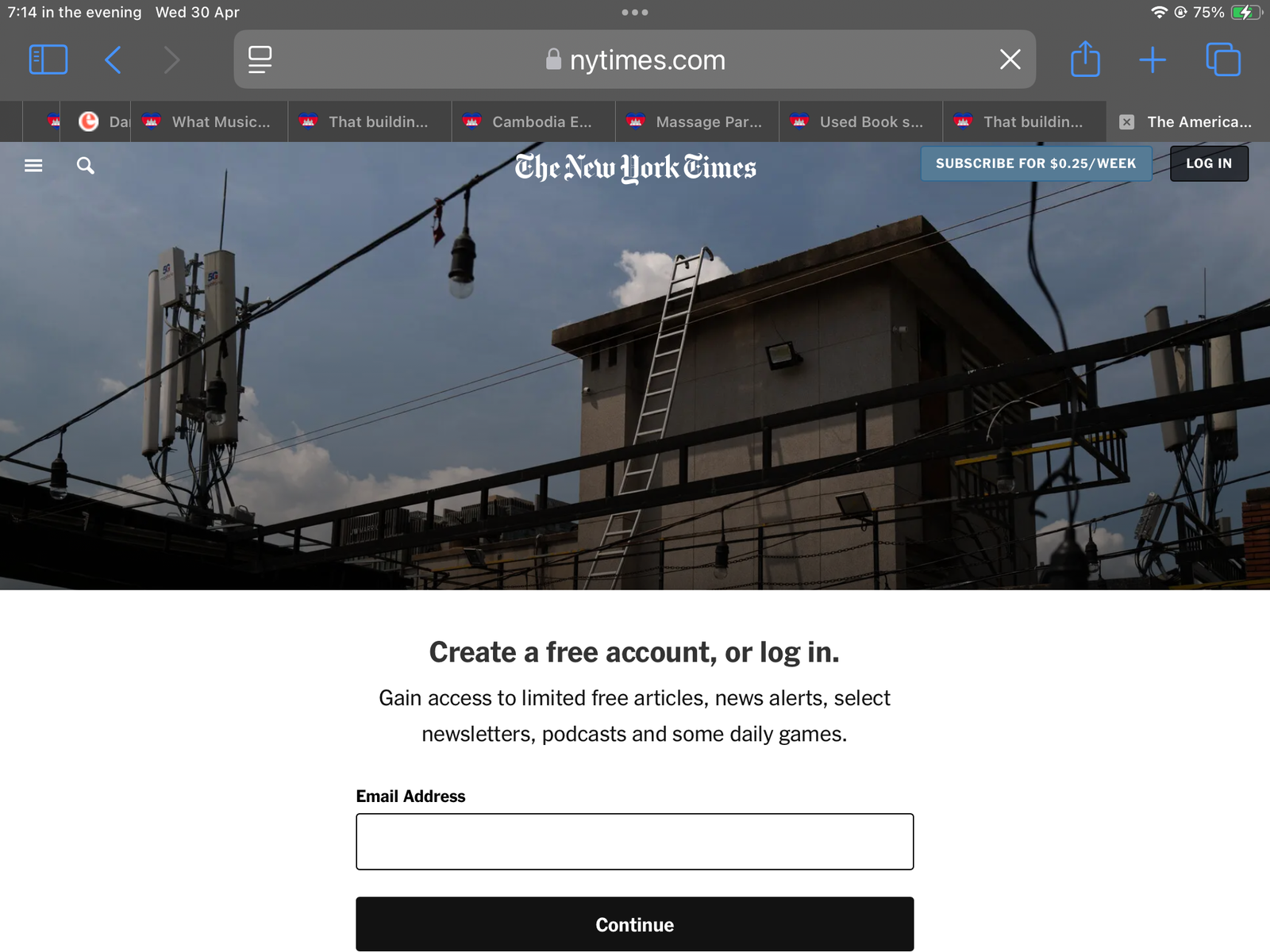Switch to the What Music... tab
1270x952 pixels.
click(210, 121)
